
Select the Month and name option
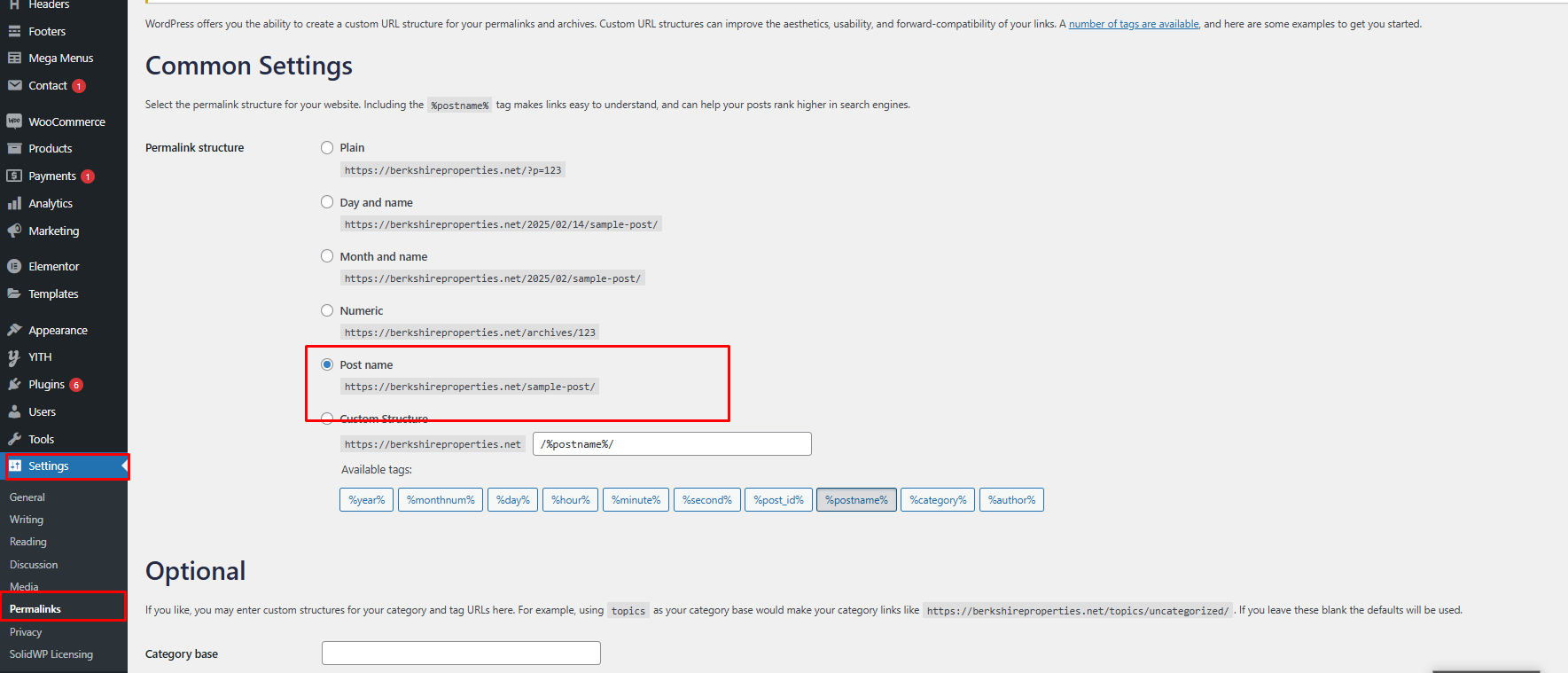coord(327,256)
